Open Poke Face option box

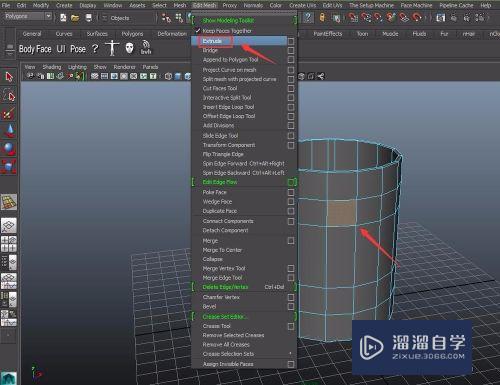(x=291, y=192)
